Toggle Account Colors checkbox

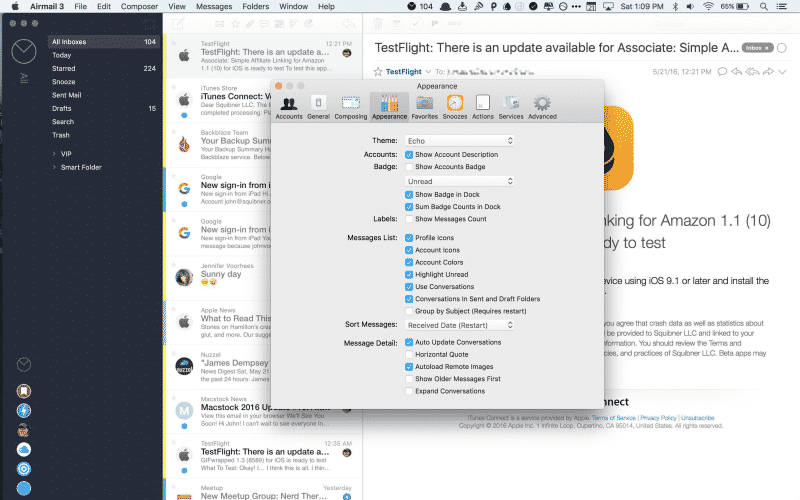[x=409, y=262]
